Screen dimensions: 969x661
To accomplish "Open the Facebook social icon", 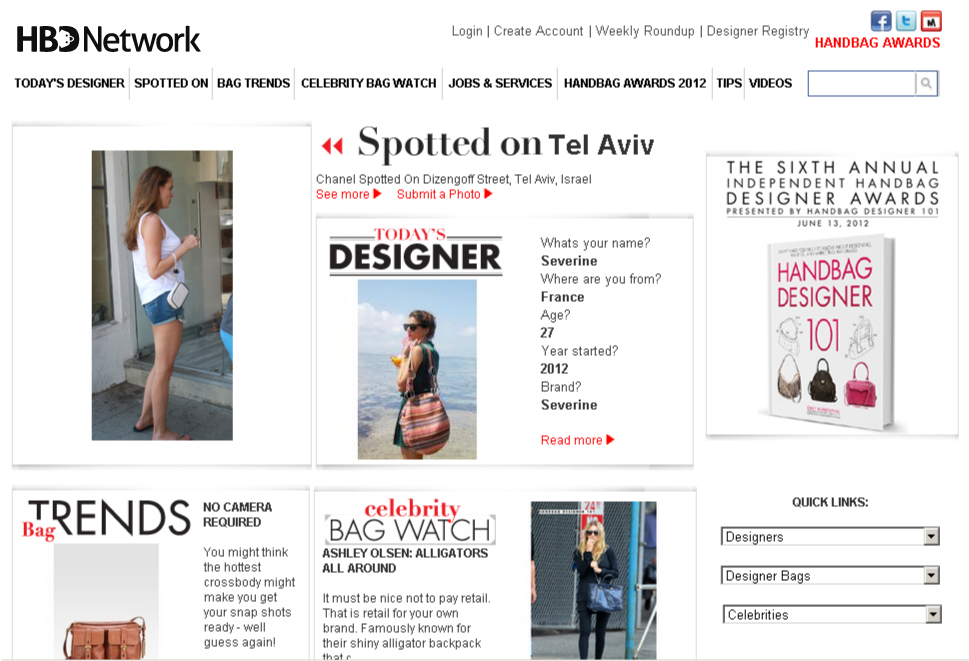I will click(x=881, y=21).
